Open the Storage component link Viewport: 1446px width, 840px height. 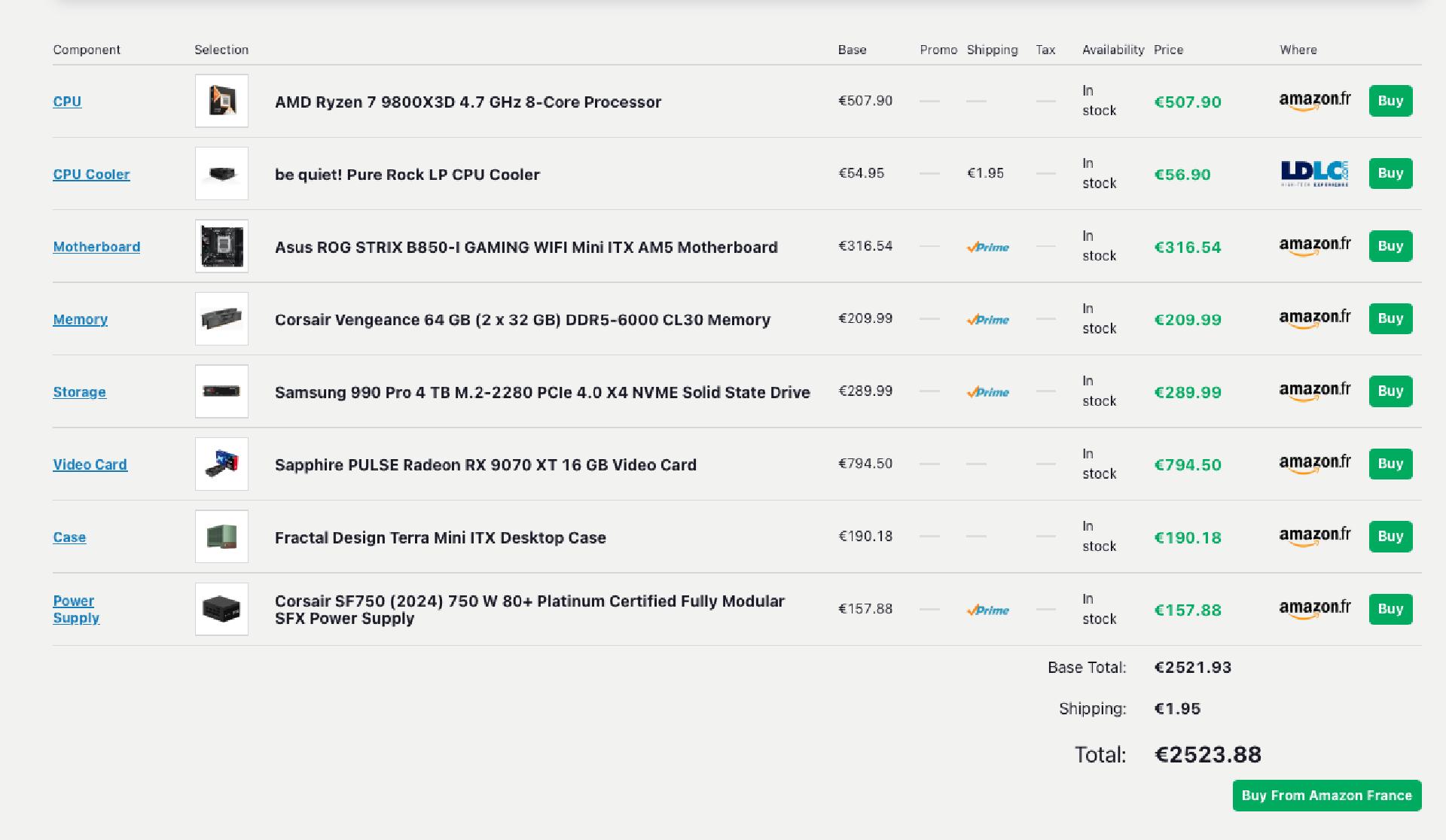pyautogui.click(x=79, y=392)
